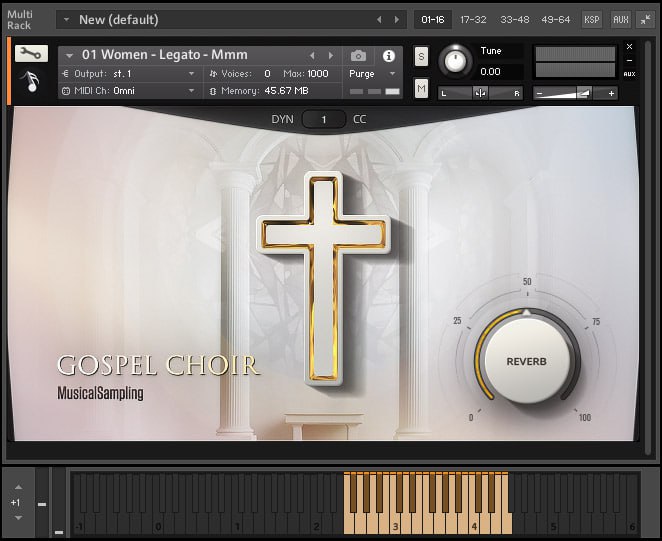Click the music note instrument icon
The width and height of the screenshot is (662, 541).
(x=31, y=82)
